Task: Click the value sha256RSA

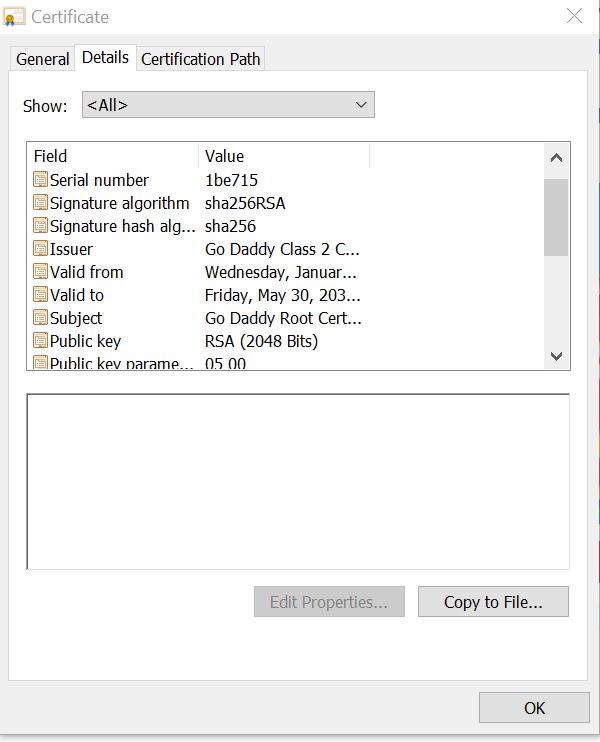Action: [x=245, y=203]
